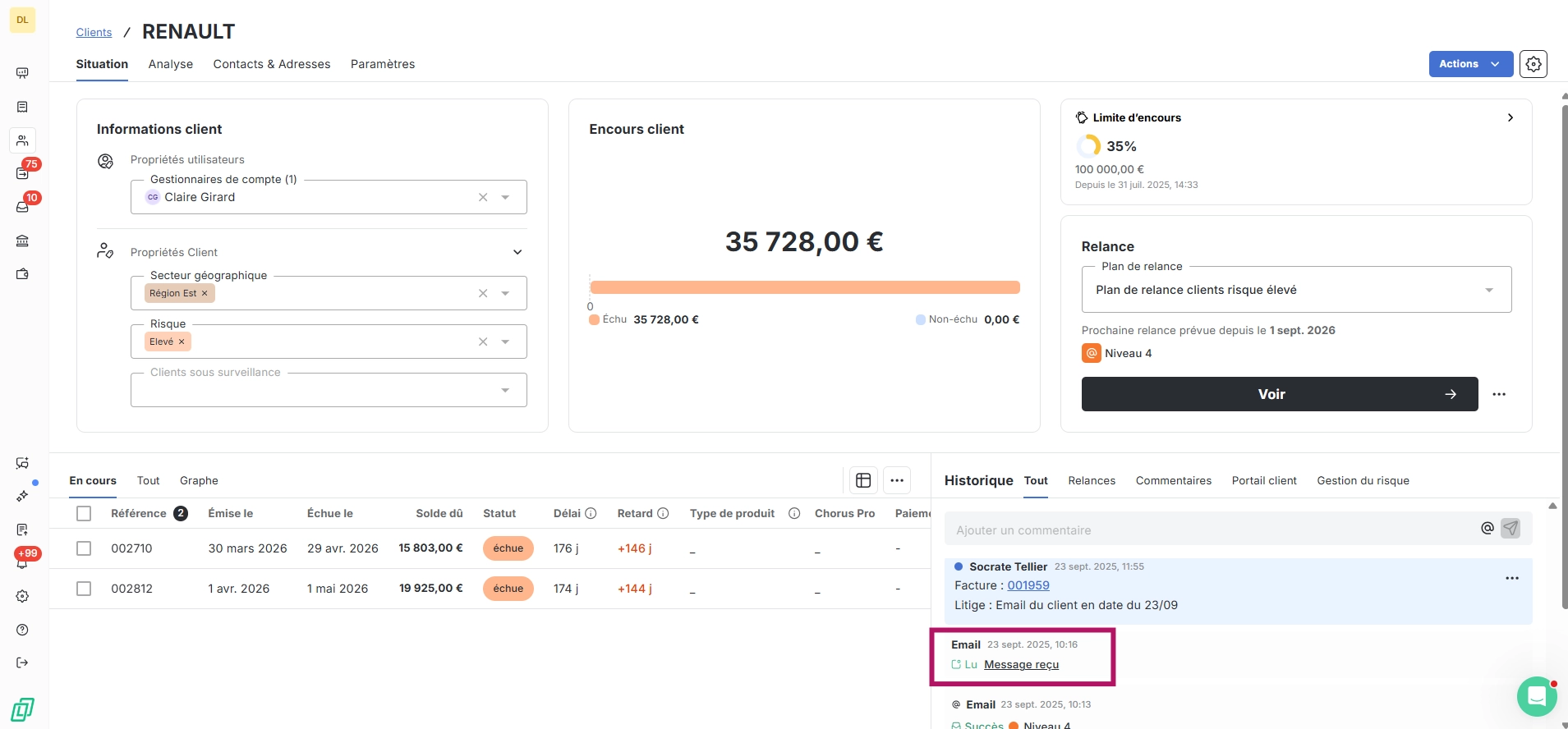The width and height of the screenshot is (1568, 729).
Task: Open the bank icon in sidebar
Action: pos(22,241)
